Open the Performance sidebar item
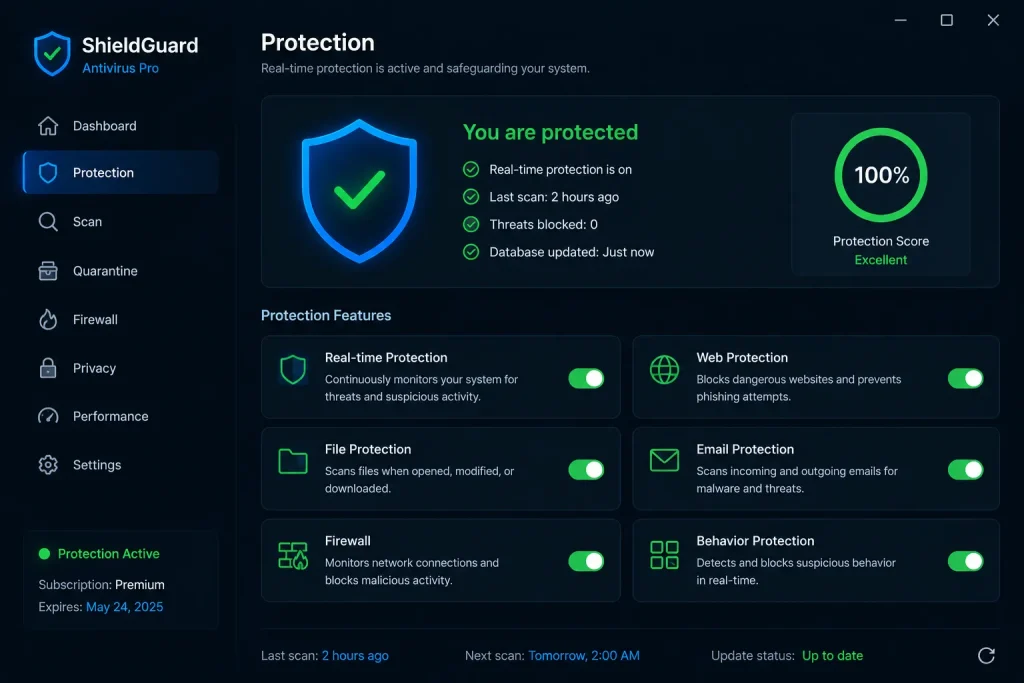 [x=120, y=416]
